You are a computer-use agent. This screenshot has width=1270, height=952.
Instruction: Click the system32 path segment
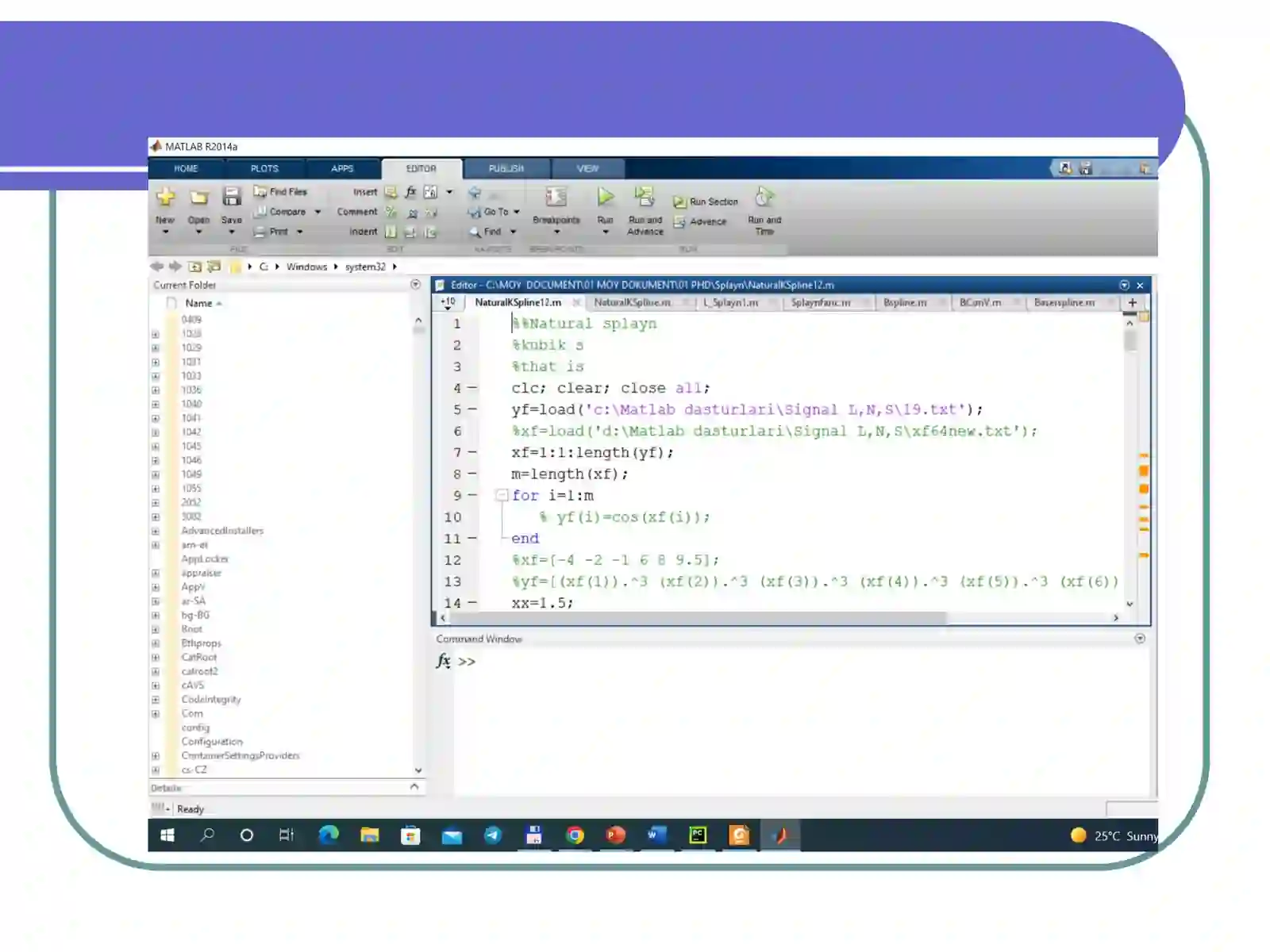365,267
